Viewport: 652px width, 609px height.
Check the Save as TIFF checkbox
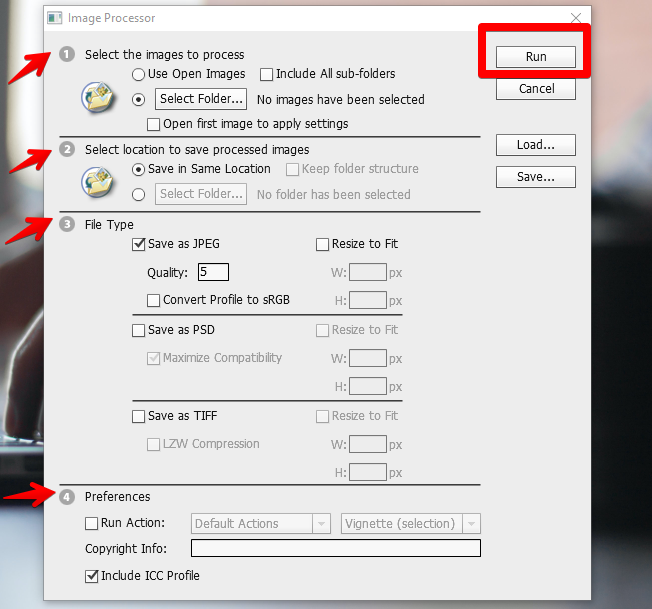[x=138, y=417]
